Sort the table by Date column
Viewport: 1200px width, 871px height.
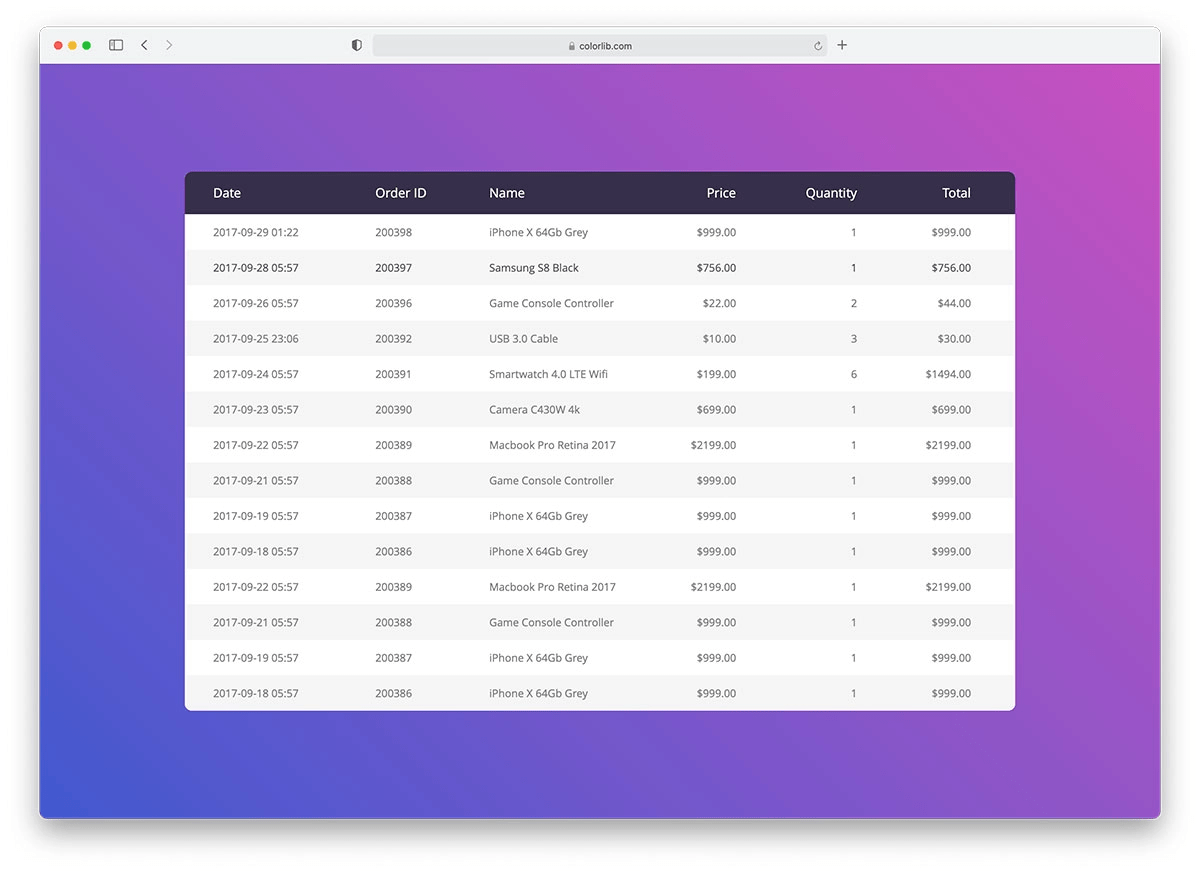[x=227, y=192]
